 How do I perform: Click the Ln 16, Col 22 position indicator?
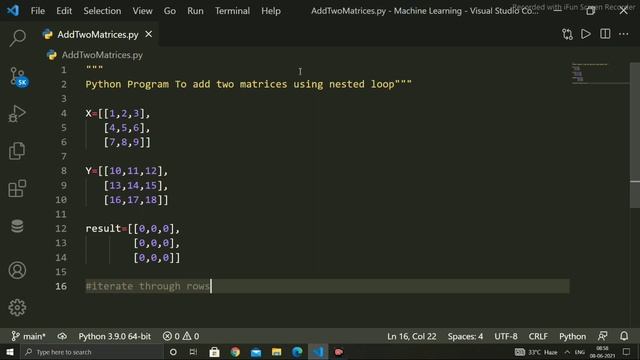(412, 336)
